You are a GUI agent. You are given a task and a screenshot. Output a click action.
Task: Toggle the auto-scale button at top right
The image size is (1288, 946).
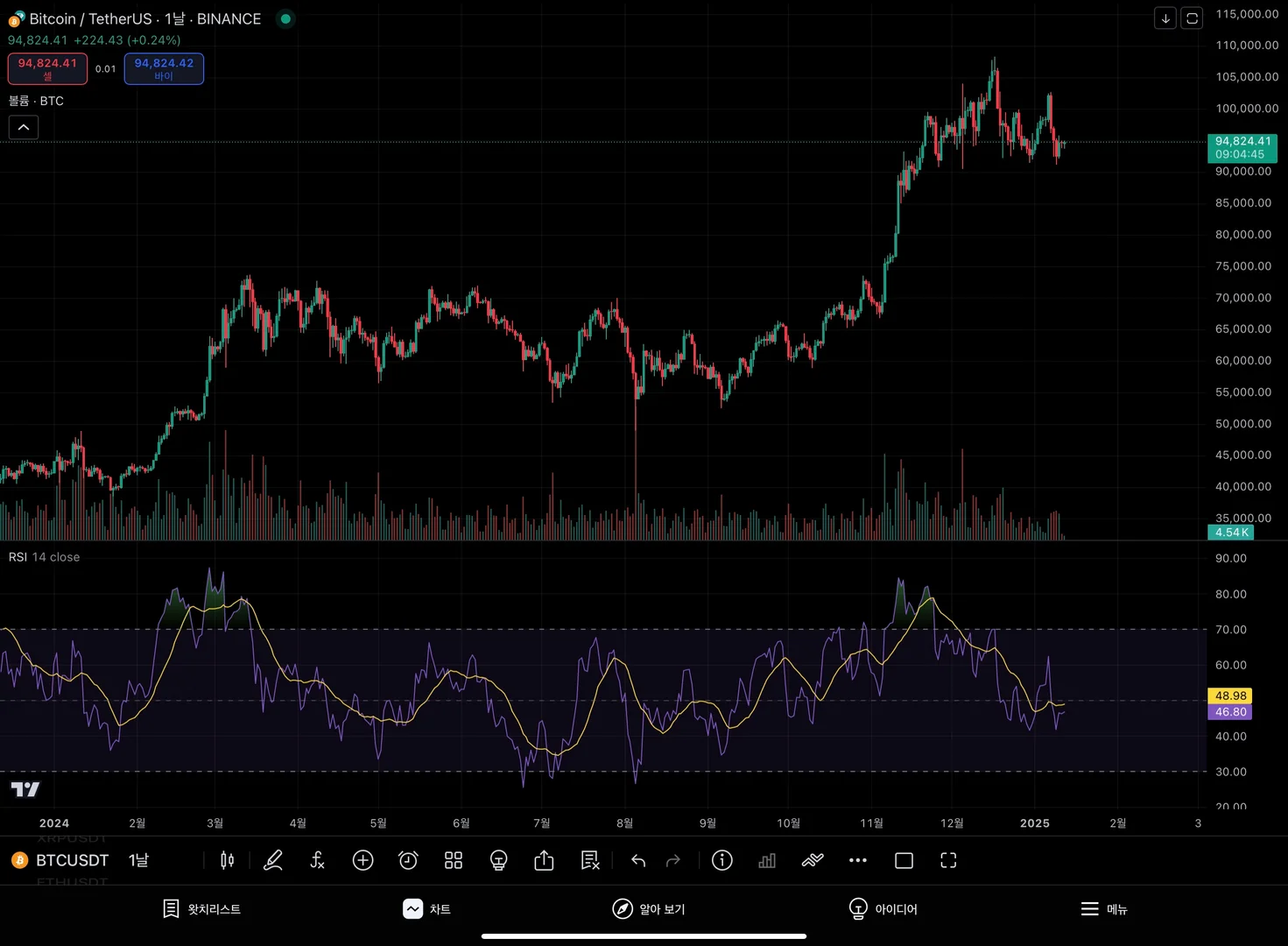click(x=1192, y=18)
